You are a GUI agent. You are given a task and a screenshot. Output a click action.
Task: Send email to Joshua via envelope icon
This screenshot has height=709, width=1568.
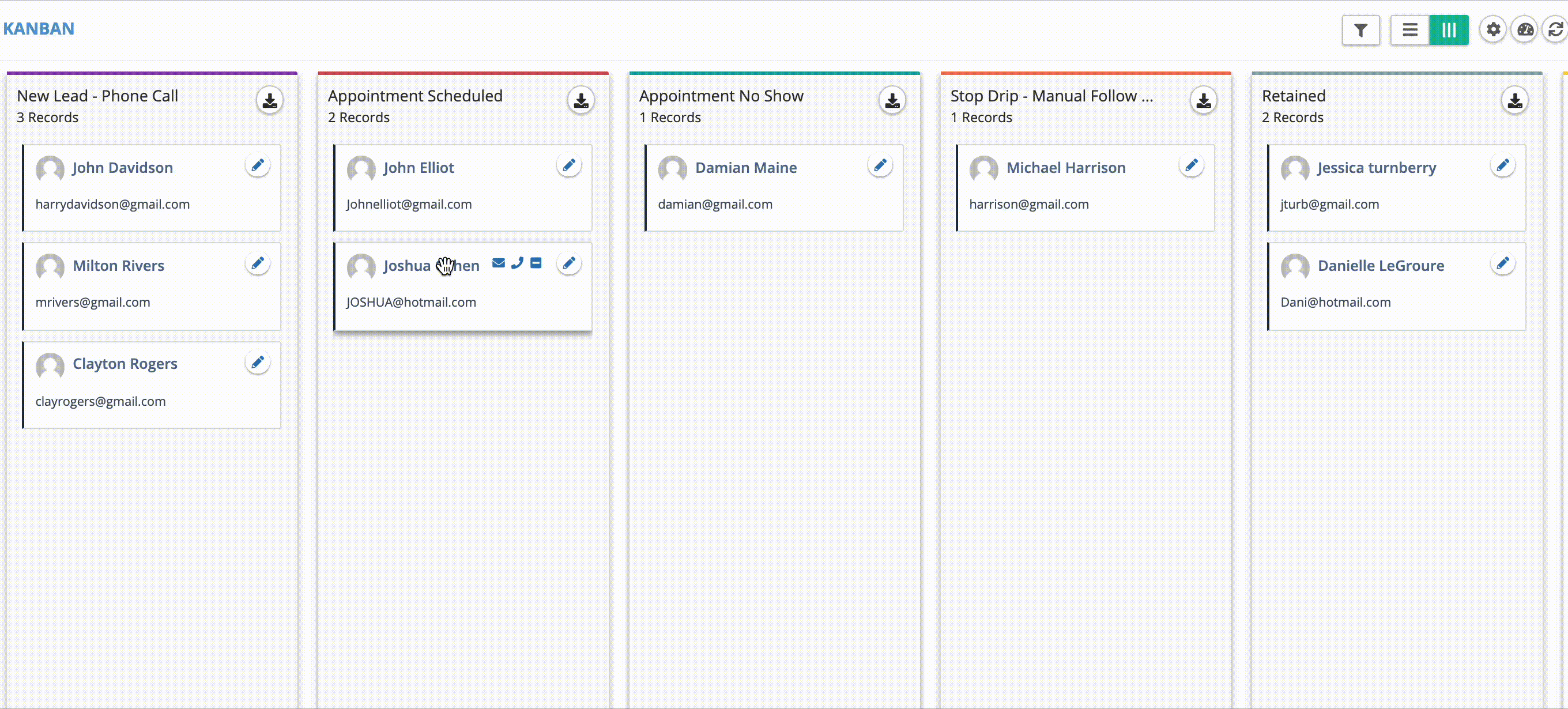point(499,263)
